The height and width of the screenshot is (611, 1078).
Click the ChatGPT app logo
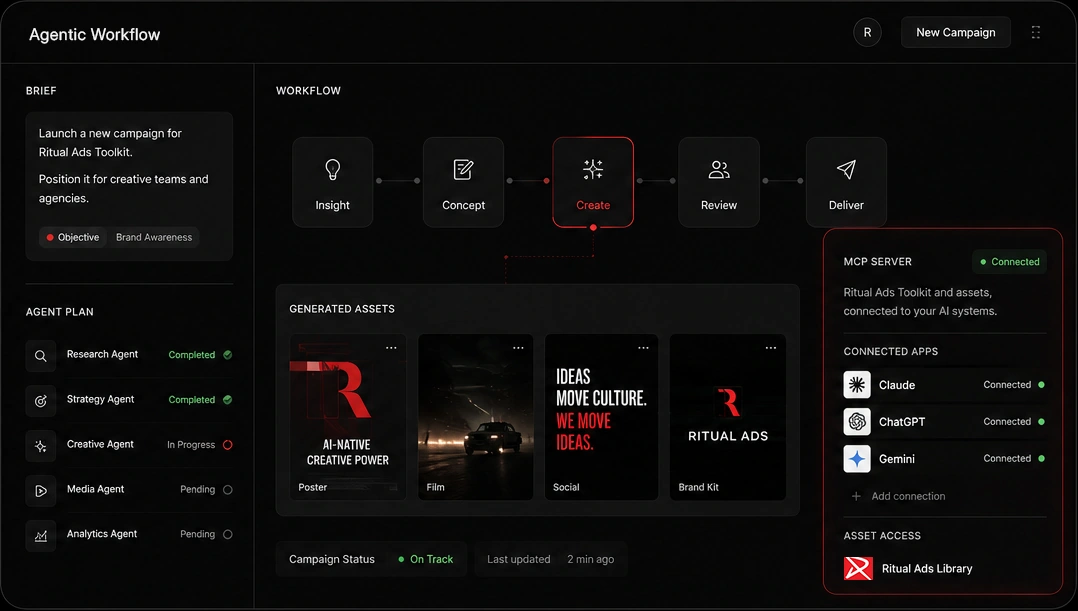click(x=857, y=421)
